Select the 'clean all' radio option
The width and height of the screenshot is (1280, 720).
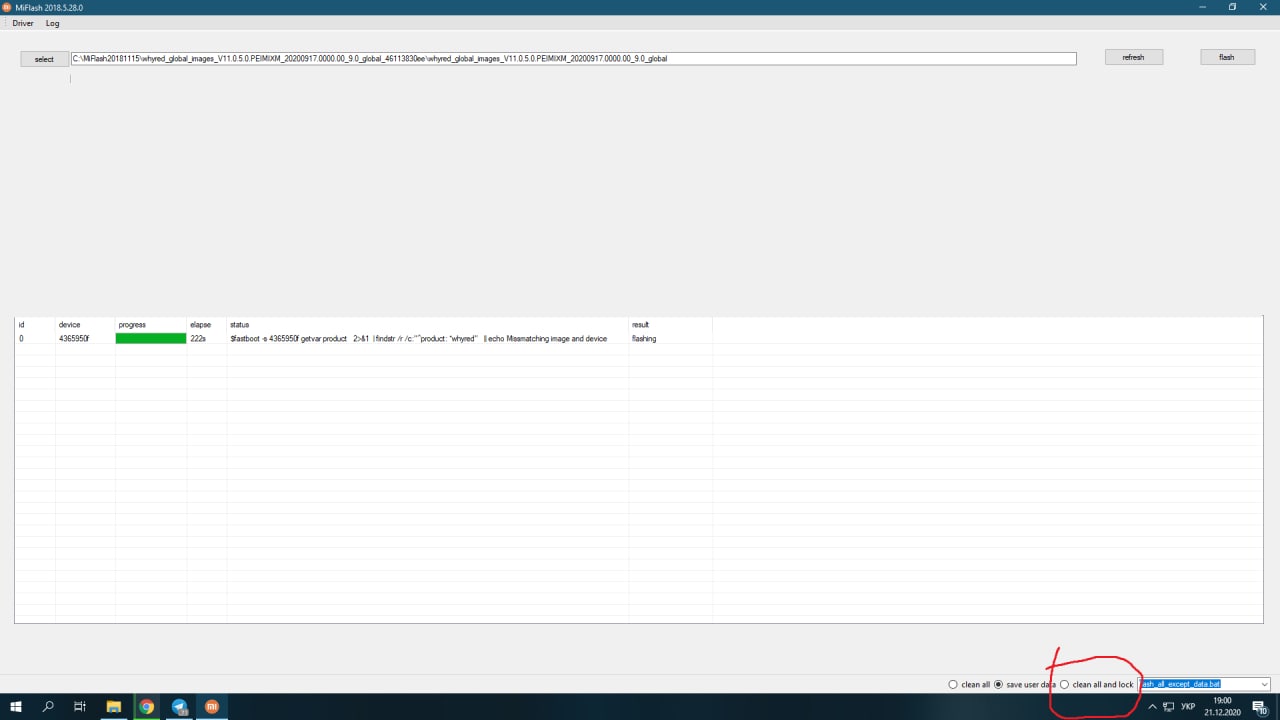[969, 684]
